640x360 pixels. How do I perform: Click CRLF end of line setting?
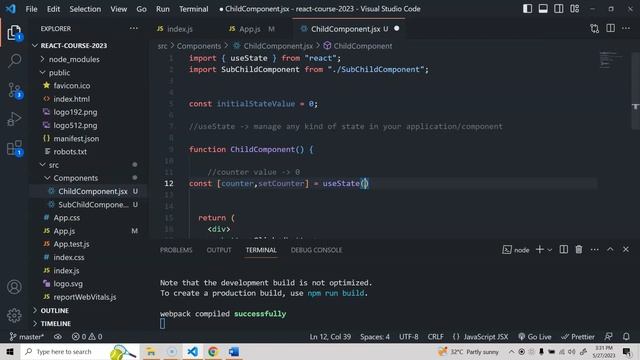coord(436,337)
